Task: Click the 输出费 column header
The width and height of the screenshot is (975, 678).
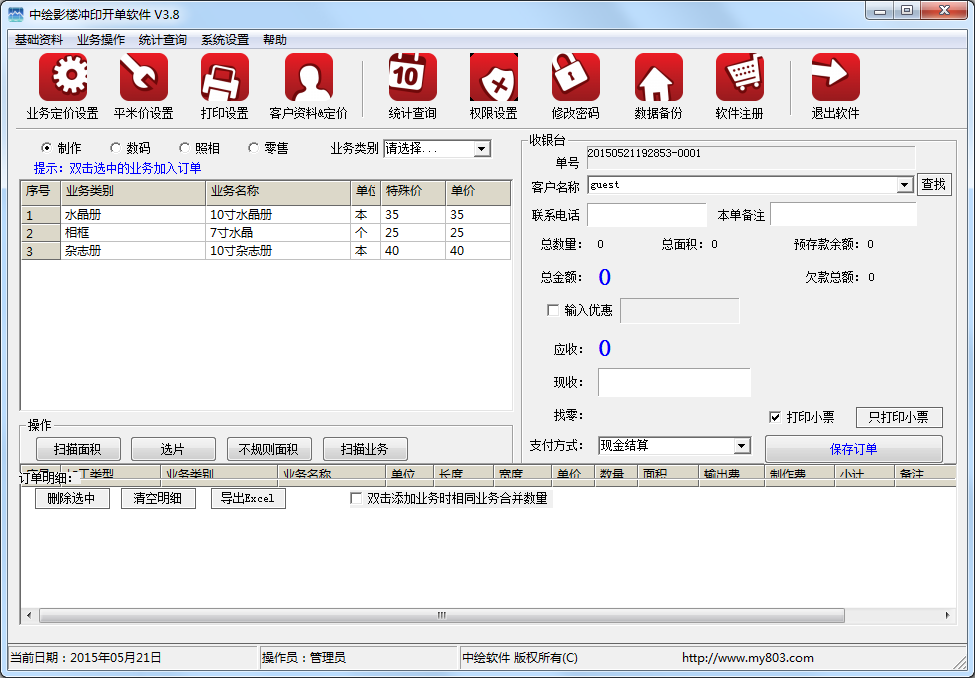Action: click(732, 475)
